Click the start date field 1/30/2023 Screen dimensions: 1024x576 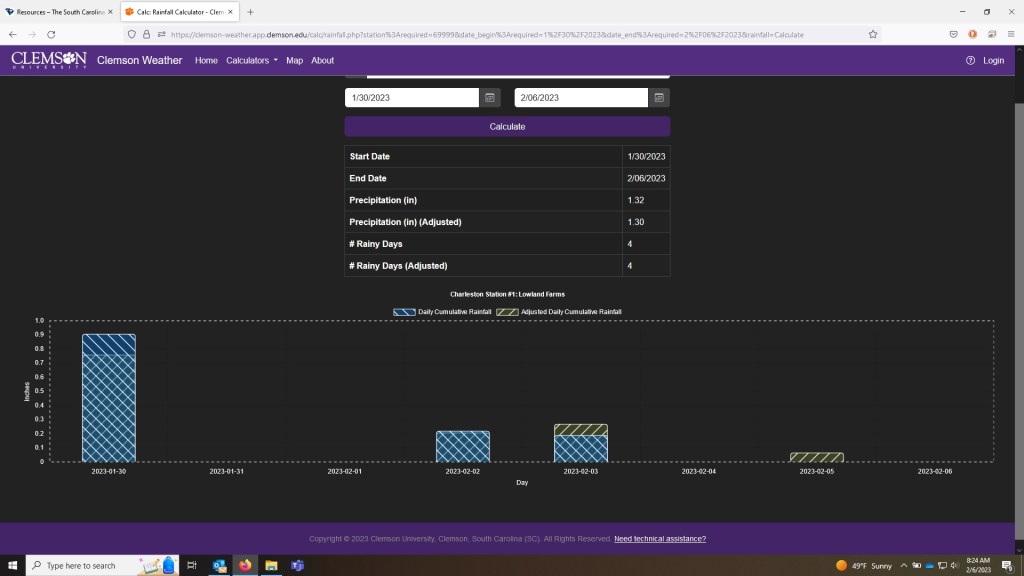[412, 98]
